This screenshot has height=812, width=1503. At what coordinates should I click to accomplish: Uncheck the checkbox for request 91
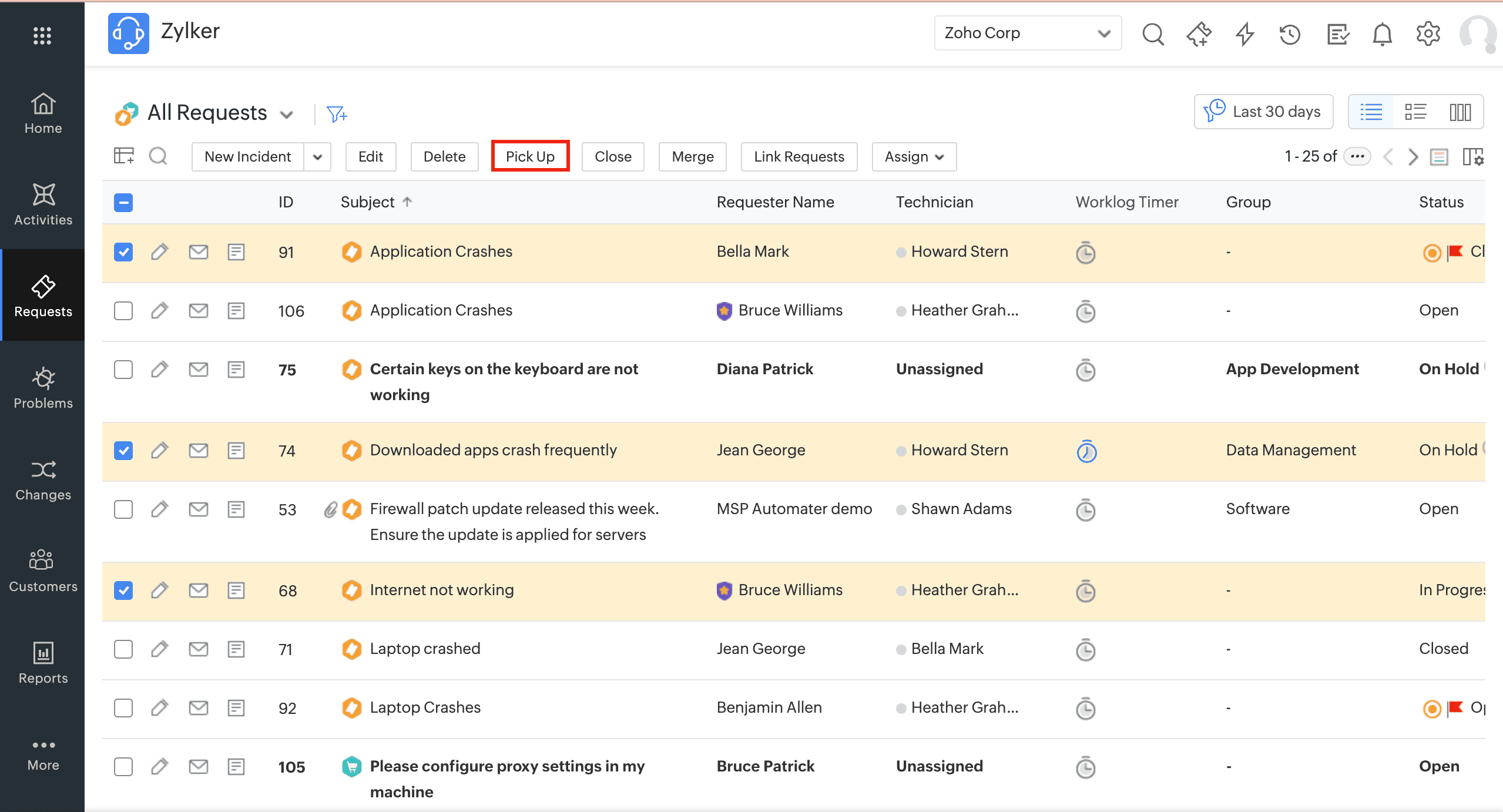123,252
